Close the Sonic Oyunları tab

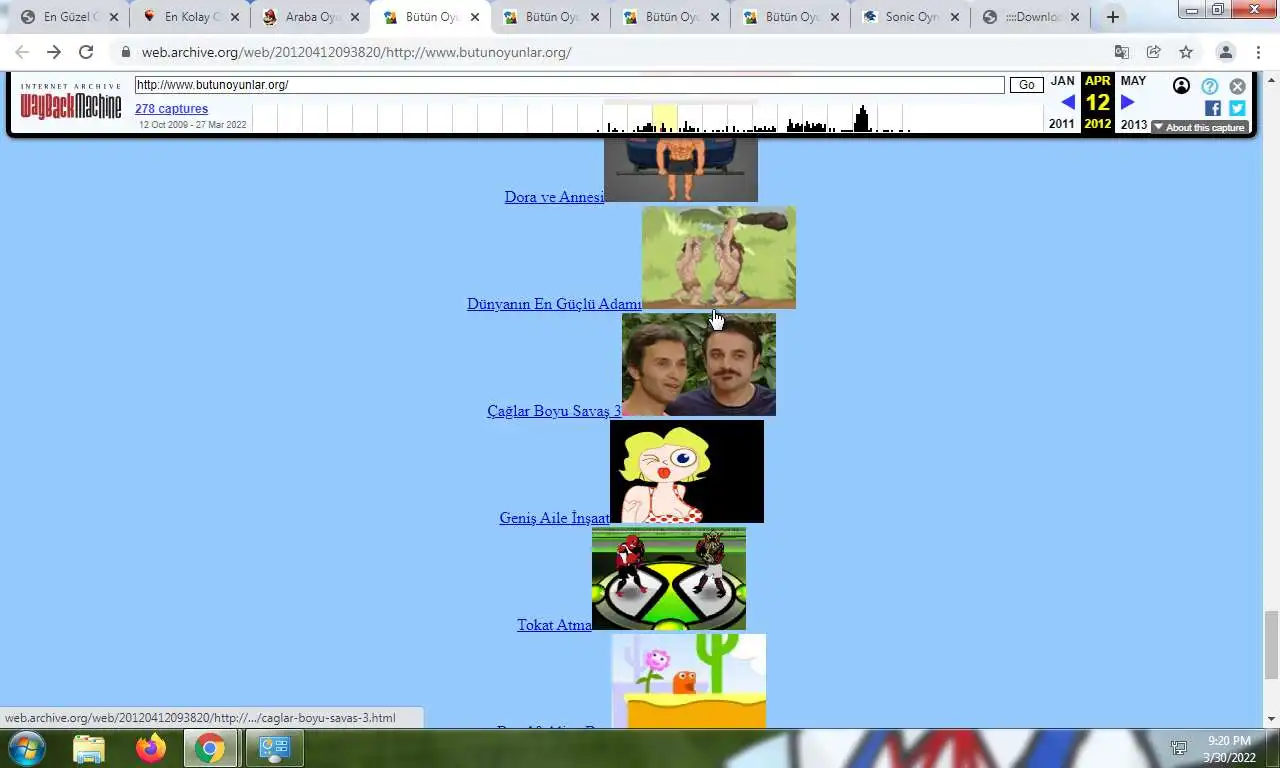click(x=955, y=17)
